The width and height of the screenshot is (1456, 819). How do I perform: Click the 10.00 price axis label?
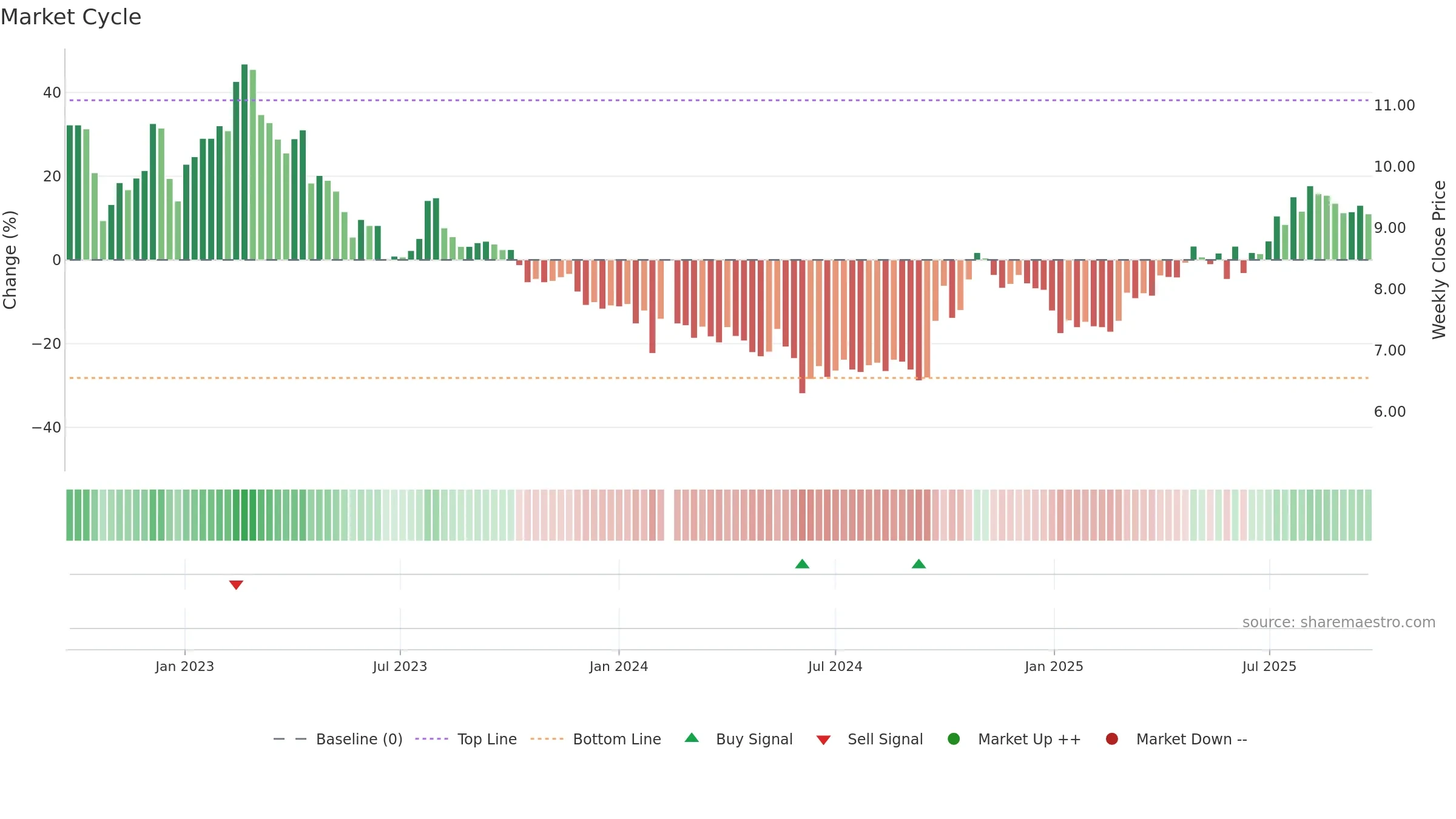coord(1394,166)
